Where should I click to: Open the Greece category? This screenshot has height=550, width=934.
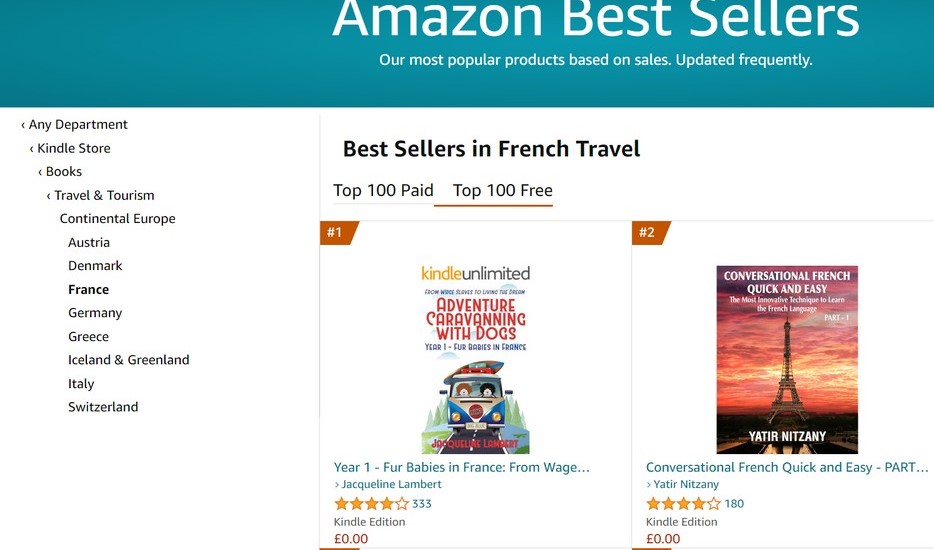point(88,337)
